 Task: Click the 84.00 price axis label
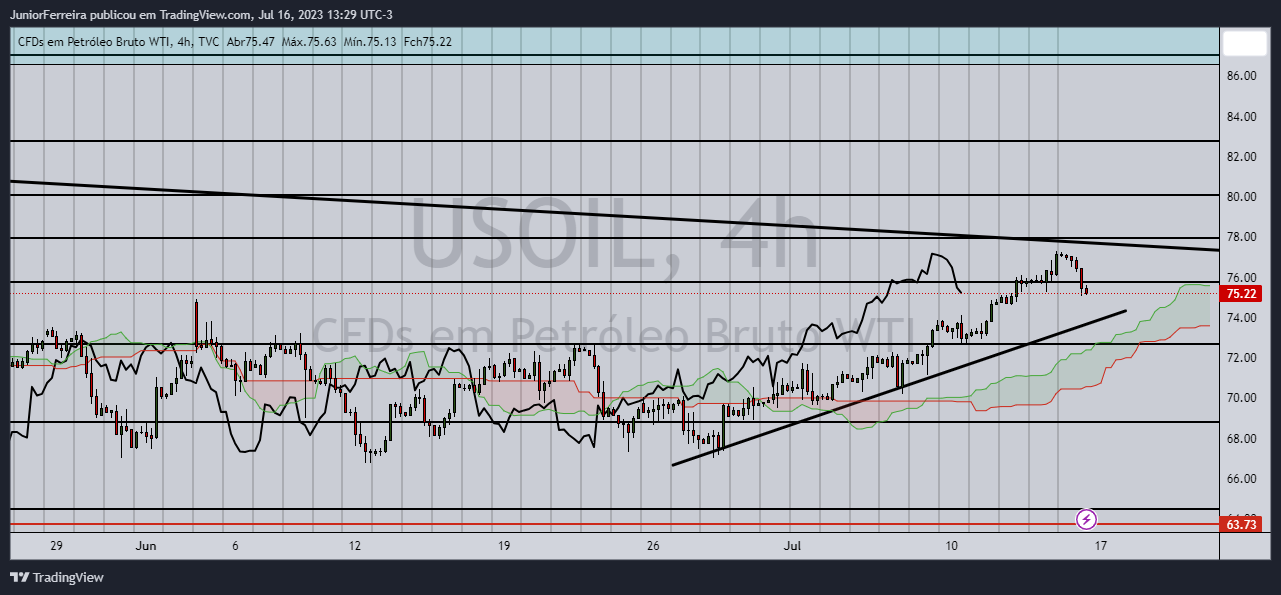[1241, 117]
